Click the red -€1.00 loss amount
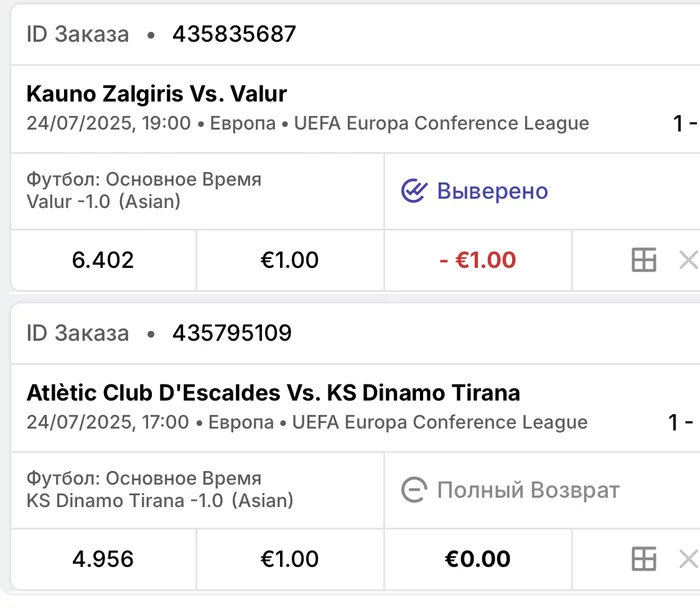 (478, 260)
